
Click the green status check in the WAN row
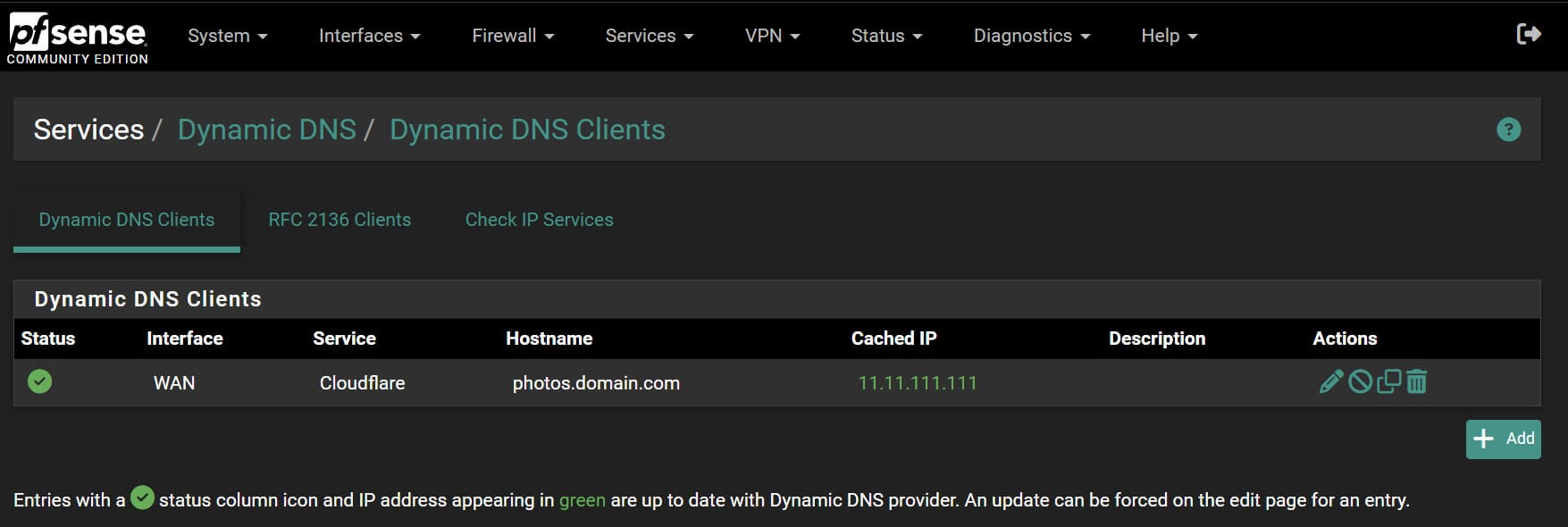click(39, 381)
